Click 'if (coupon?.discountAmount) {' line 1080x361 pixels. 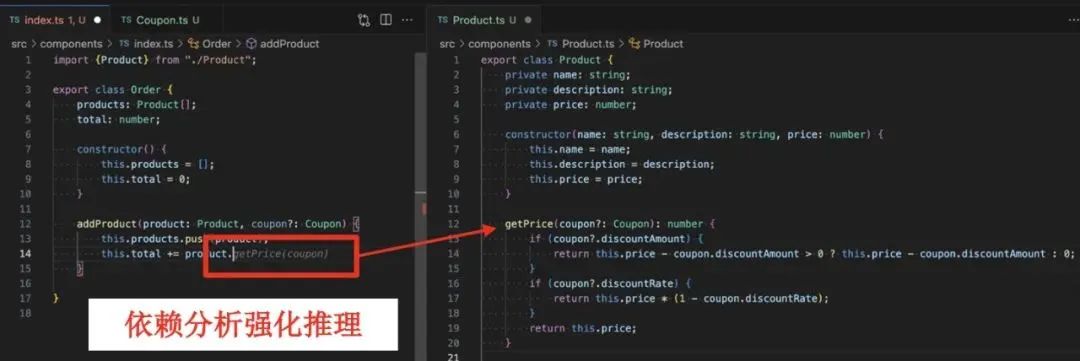(616, 238)
